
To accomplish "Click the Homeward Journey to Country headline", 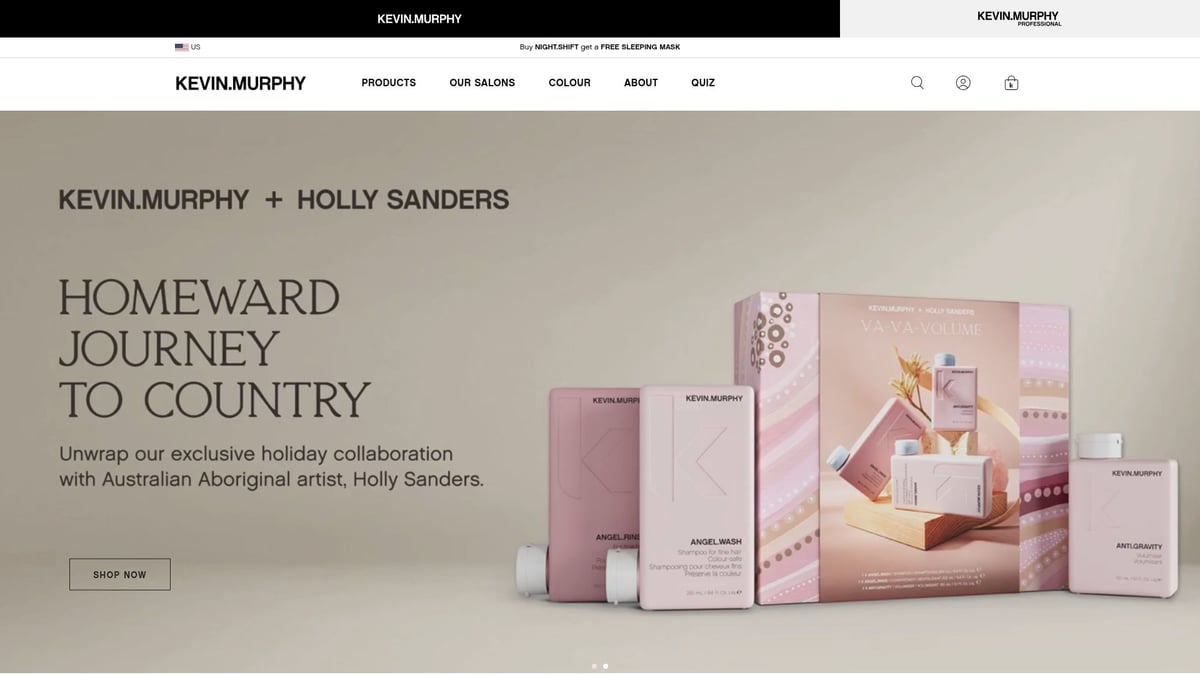I will [214, 348].
